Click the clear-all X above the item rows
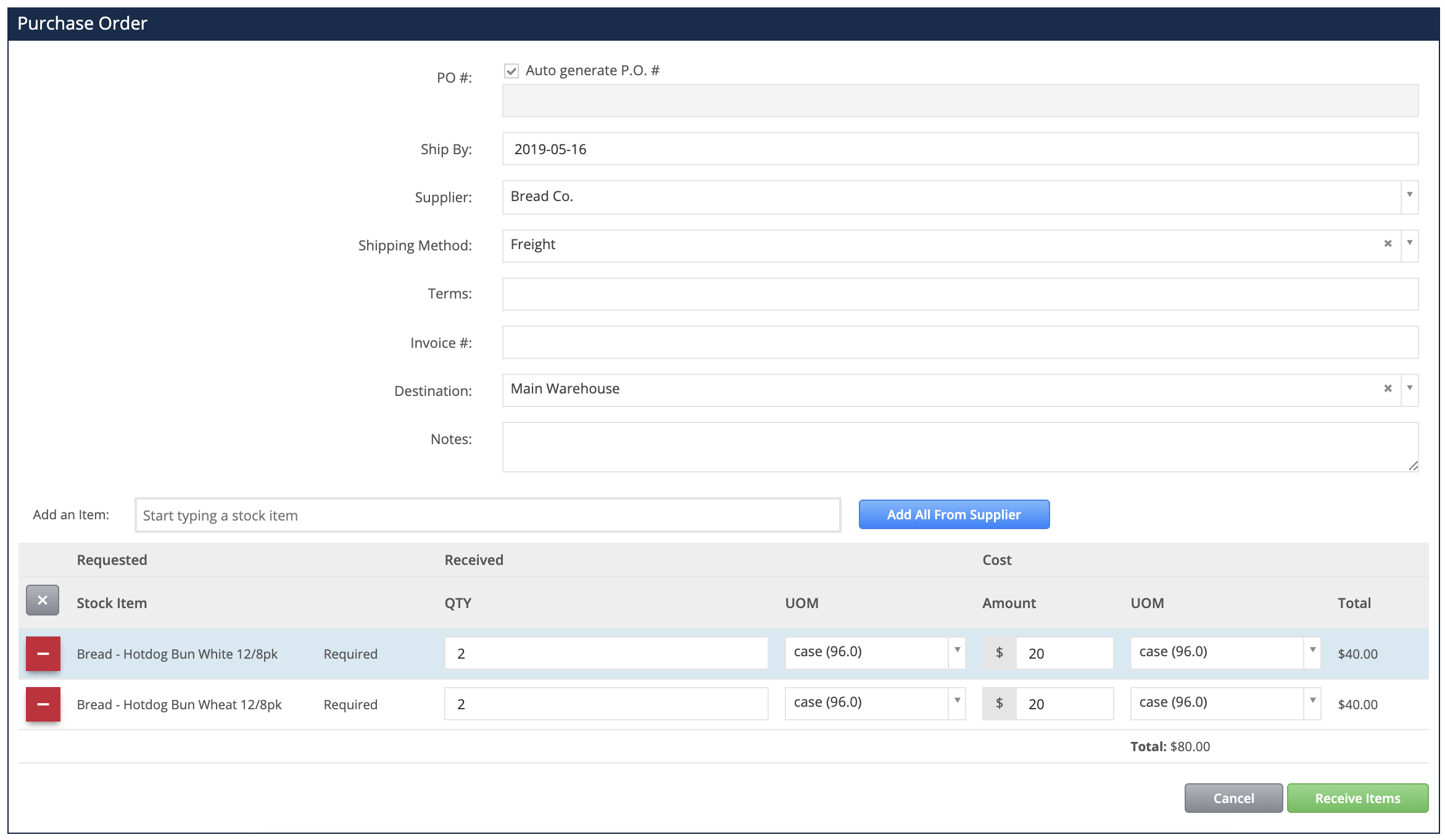This screenshot has height=840, width=1445. pos(42,601)
